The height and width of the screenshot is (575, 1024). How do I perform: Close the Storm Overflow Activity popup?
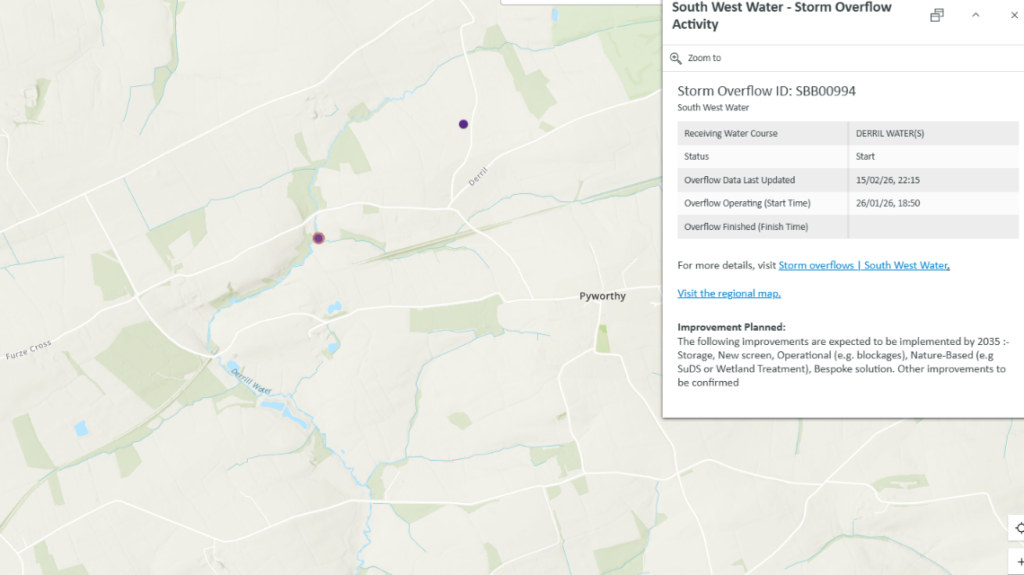pos(1013,15)
